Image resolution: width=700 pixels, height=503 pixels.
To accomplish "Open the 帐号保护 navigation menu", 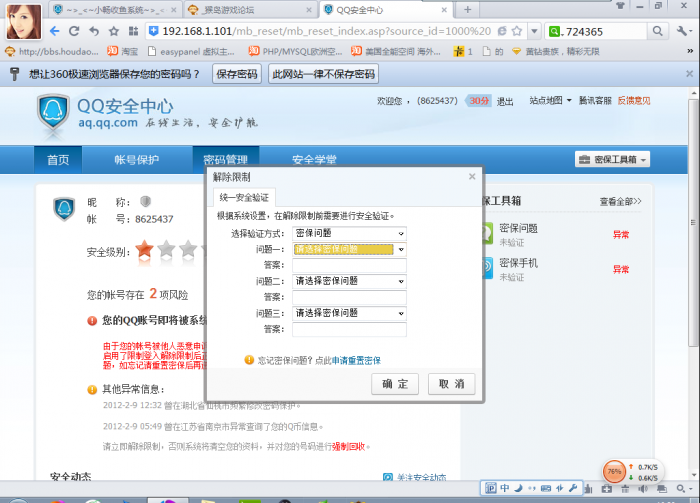I will 137,160.
